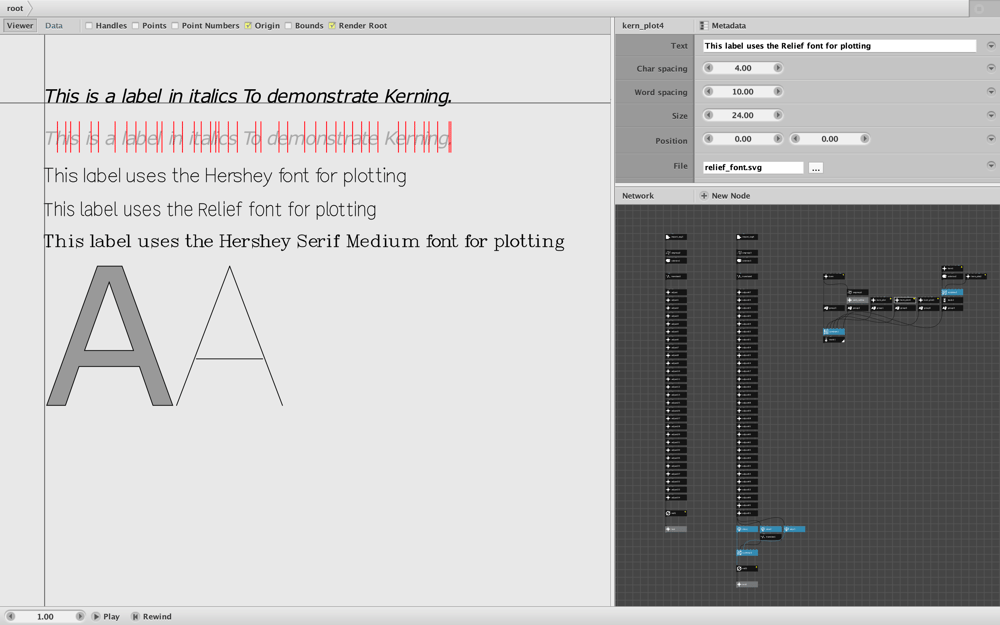Click the top-right corner window button
Viewport: 1000px width, 625px height.
click(x=980, y=8)
